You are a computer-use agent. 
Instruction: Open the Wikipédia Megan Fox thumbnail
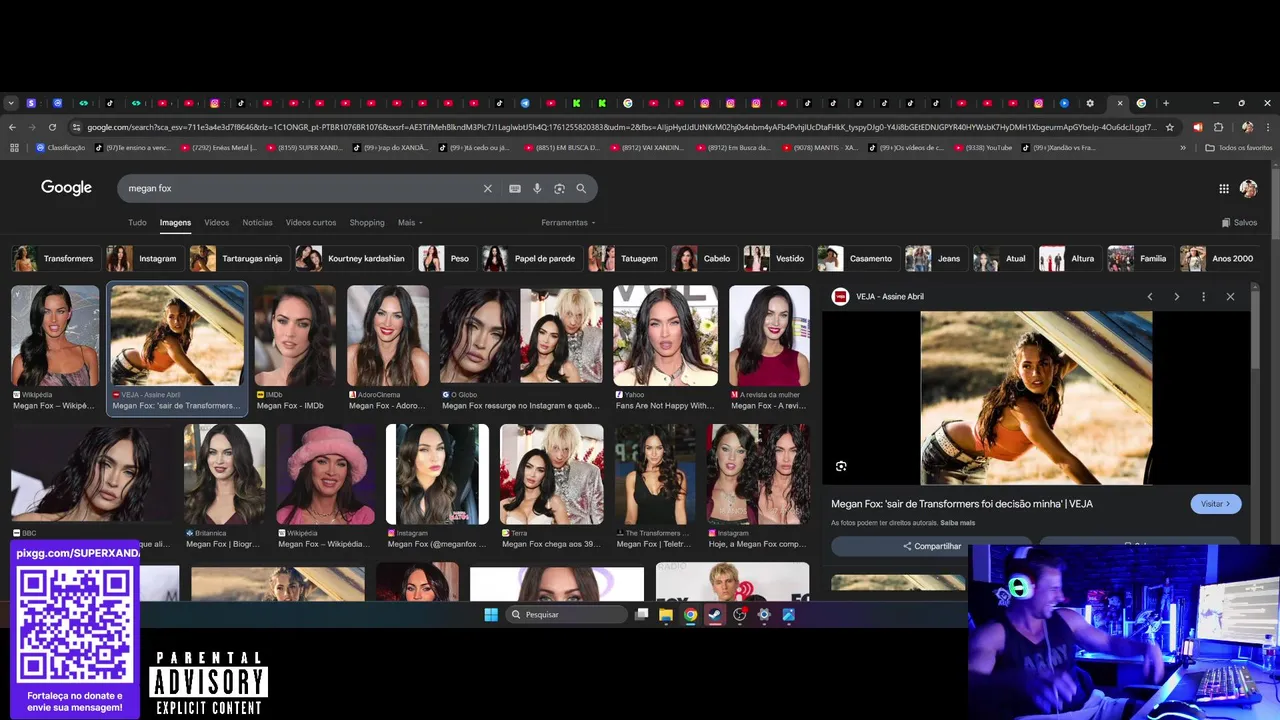55,336
